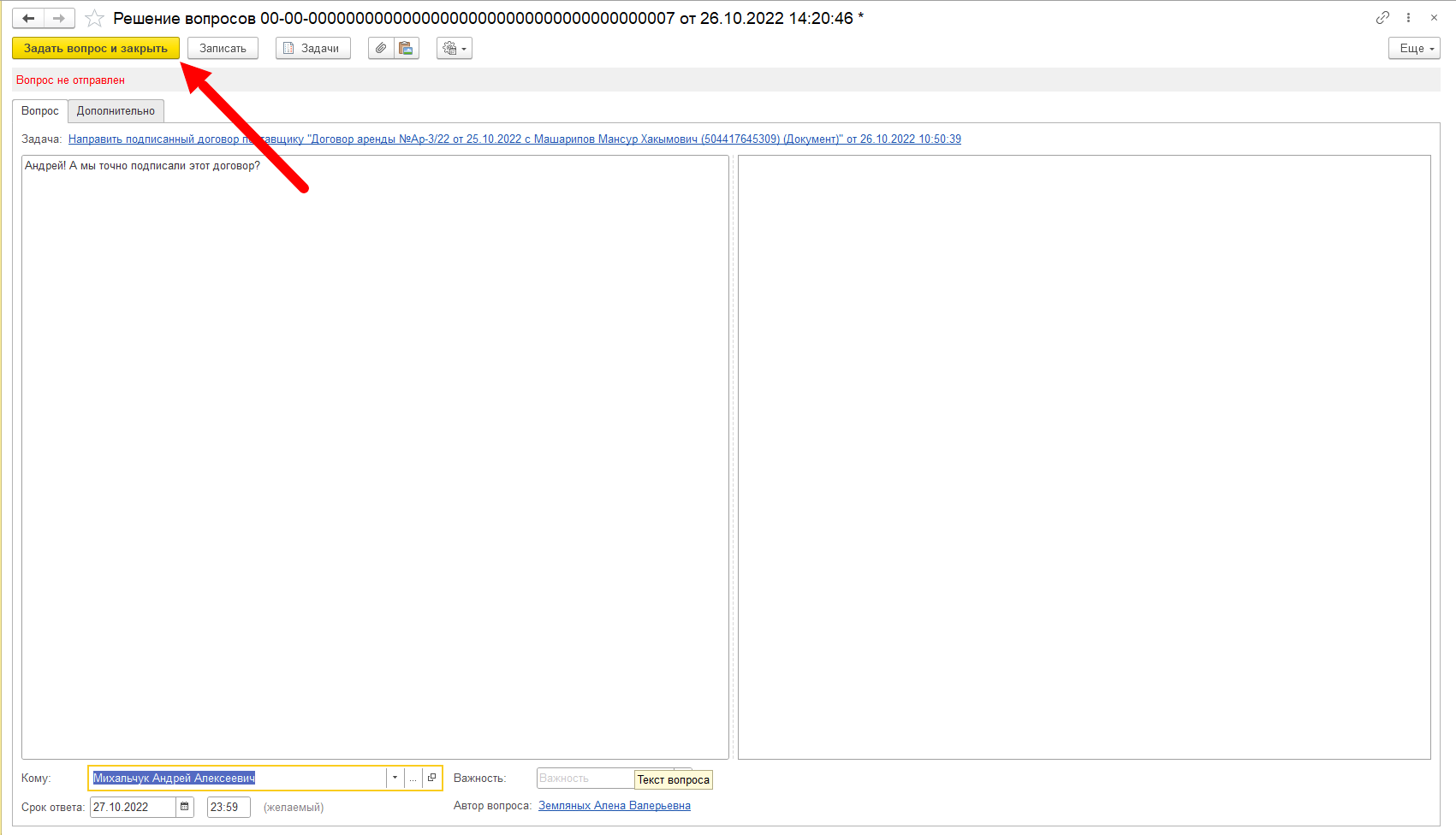Open the Еще menu
The height and width of the screenshot is (835, 1456).
coord(1414,48)
